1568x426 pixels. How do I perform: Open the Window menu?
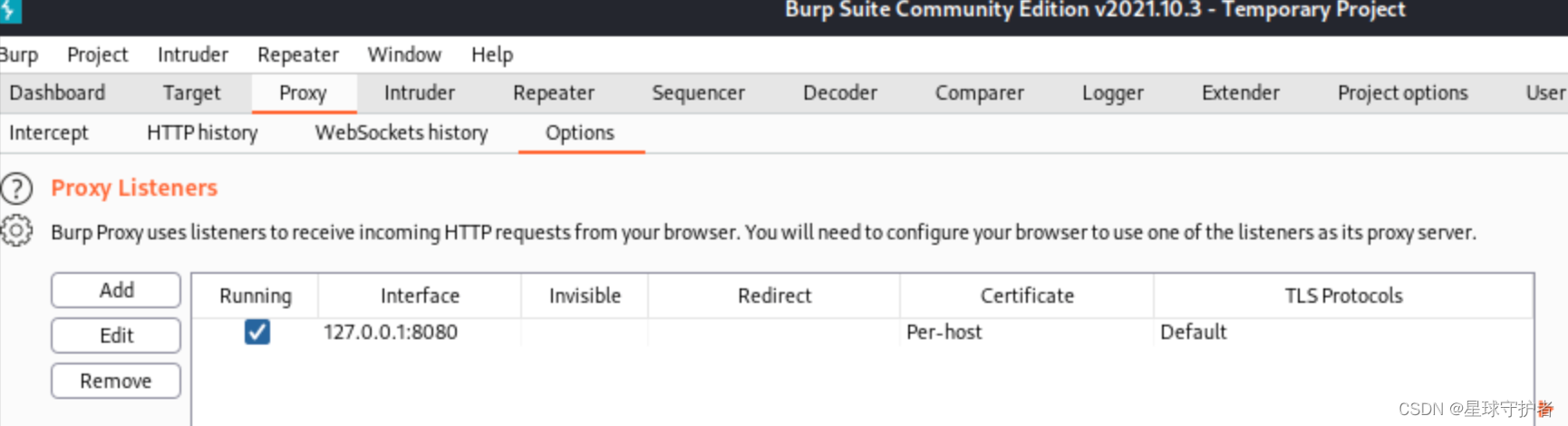coord(404,55)
